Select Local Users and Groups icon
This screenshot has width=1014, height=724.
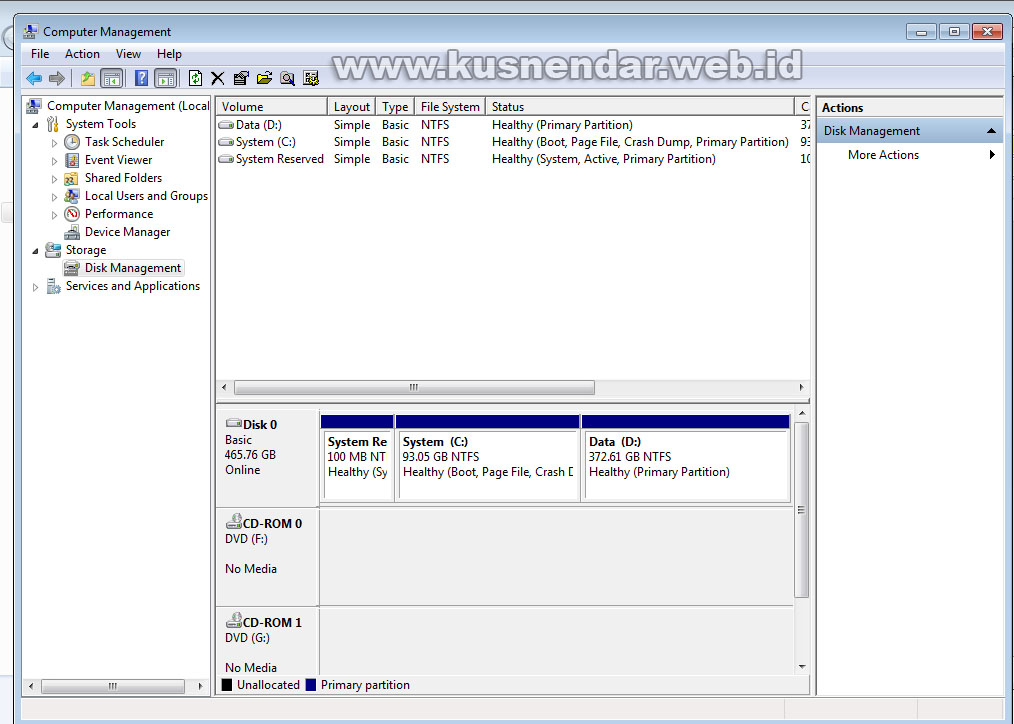[72, 196]
